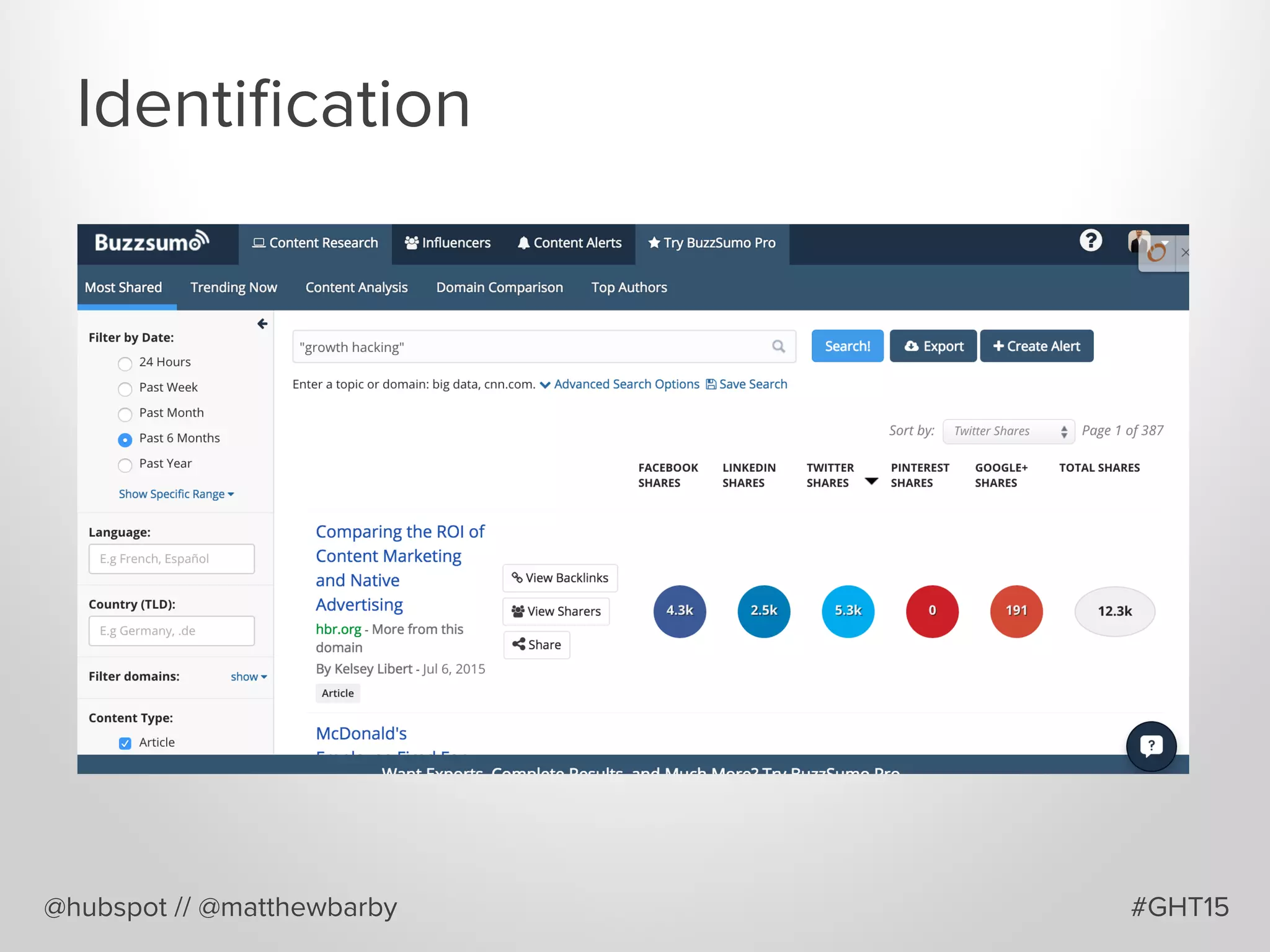The width and height of the screenshot is (1270, 952).
Task: Open Try BuzzSumo Pro tab
Action: (712, 243)
